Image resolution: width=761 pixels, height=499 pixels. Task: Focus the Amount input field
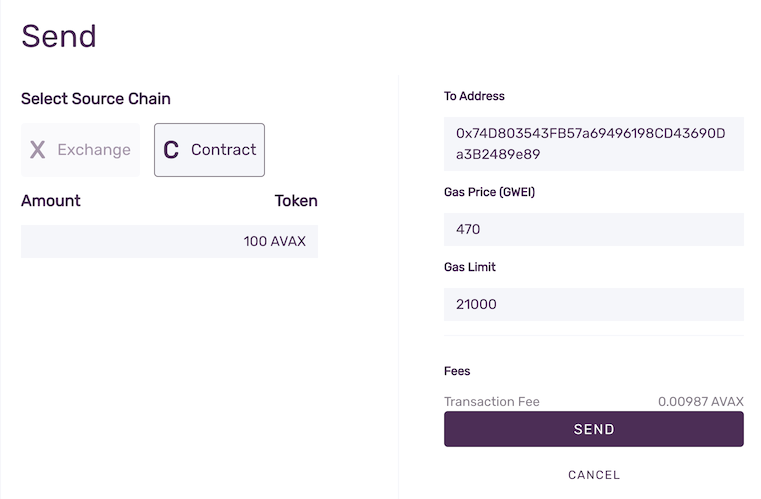click(130, 241)
